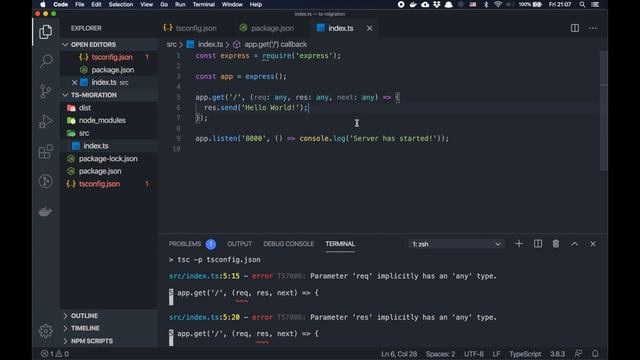
Task: Create a new terminal with plus icon
Action: [x=519, y=244]
